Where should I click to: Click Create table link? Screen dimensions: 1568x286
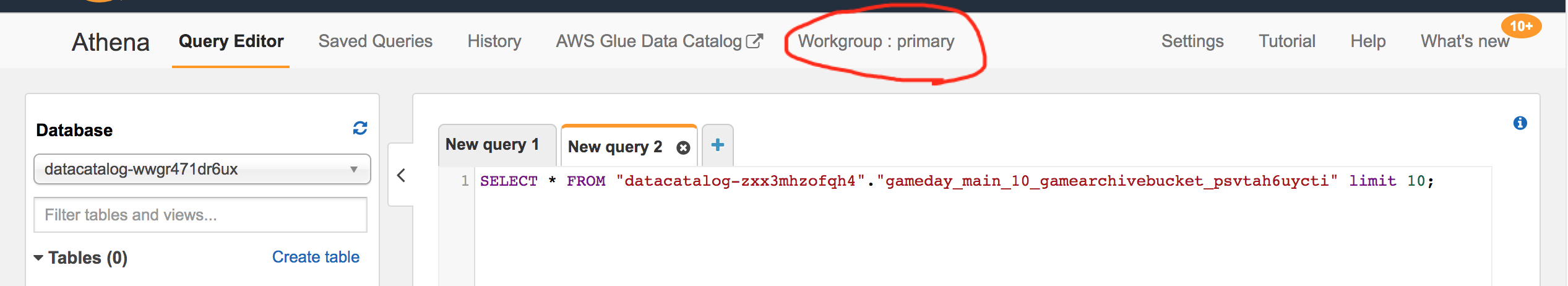pos(316,257)
